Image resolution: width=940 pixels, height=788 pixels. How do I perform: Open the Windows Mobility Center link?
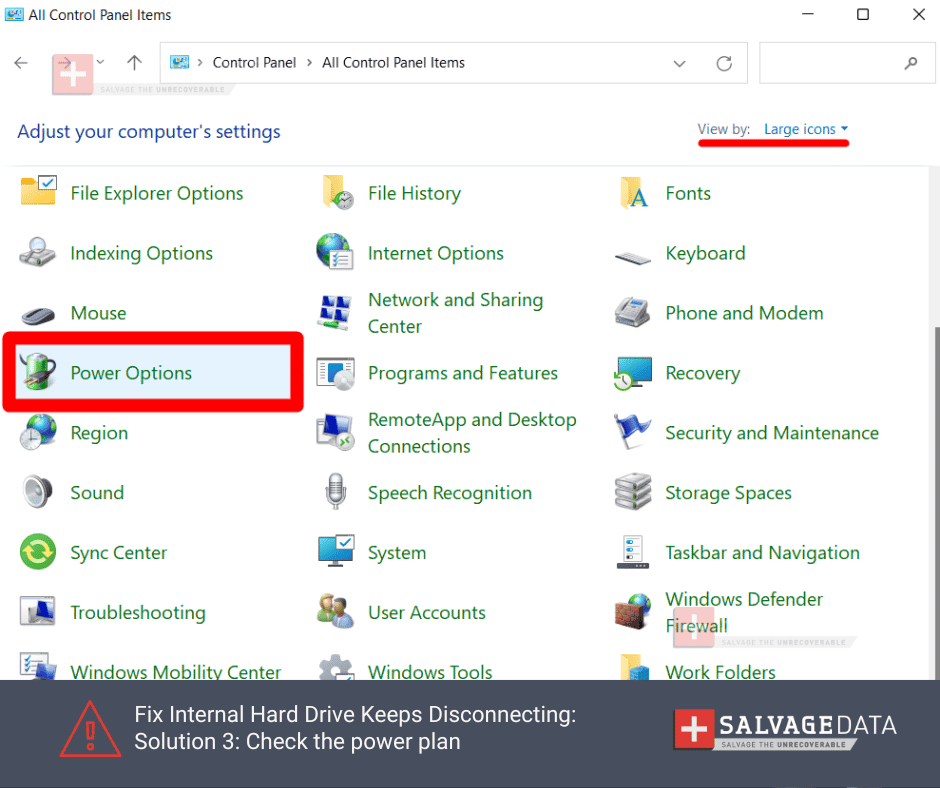point(176,671)
